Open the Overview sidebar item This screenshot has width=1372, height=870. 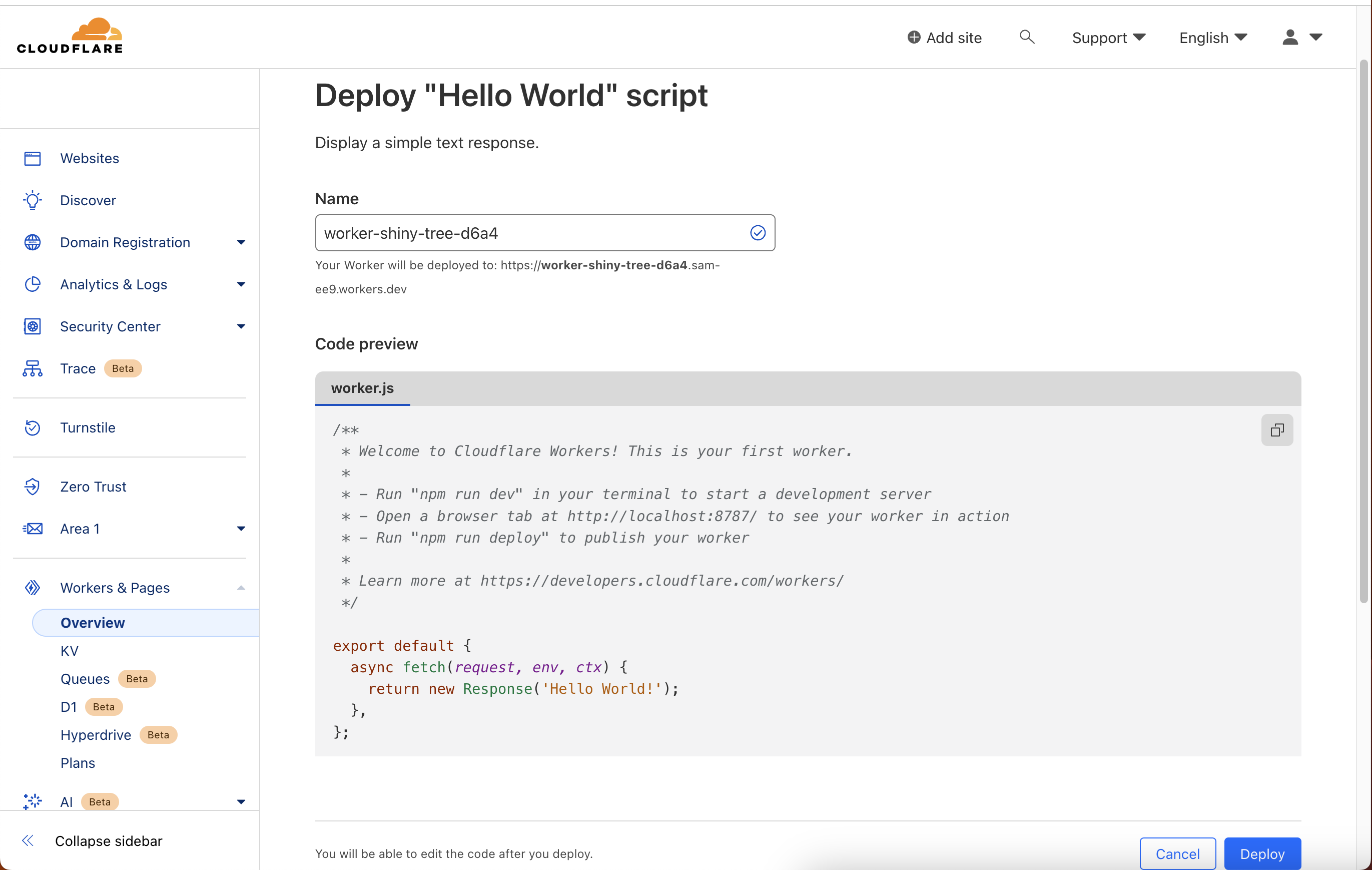pyautogui.click(x=146, y=623)
